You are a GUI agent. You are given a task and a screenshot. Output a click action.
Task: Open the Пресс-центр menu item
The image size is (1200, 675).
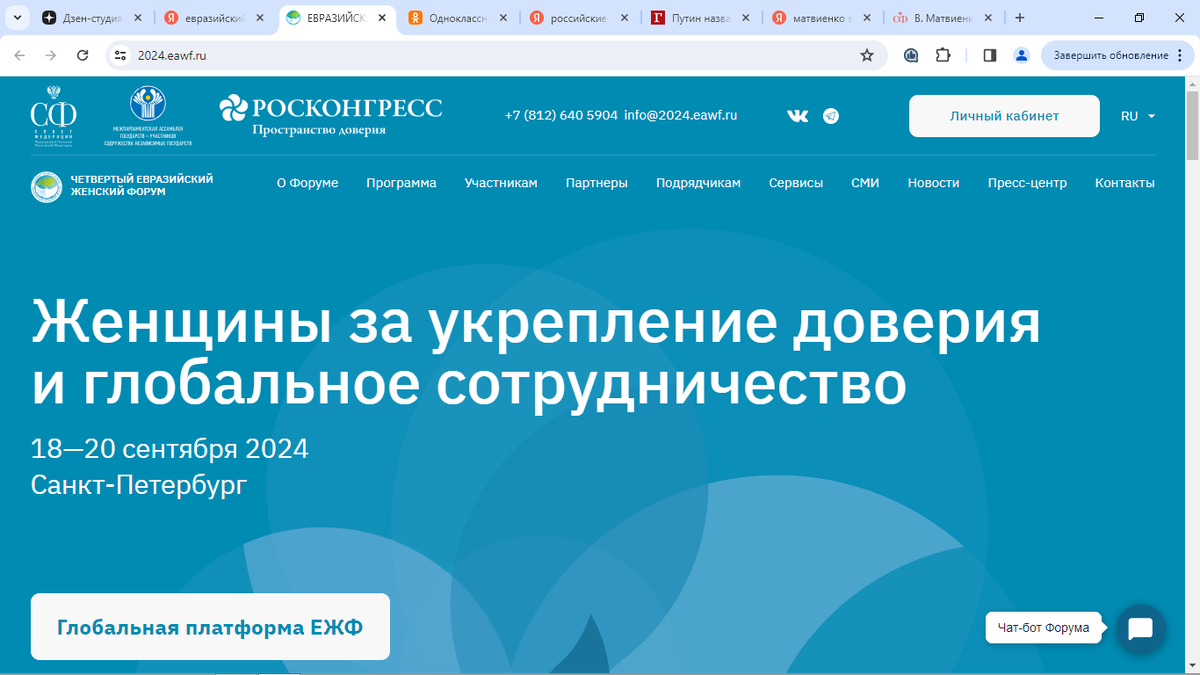(x=1027, y=183)
